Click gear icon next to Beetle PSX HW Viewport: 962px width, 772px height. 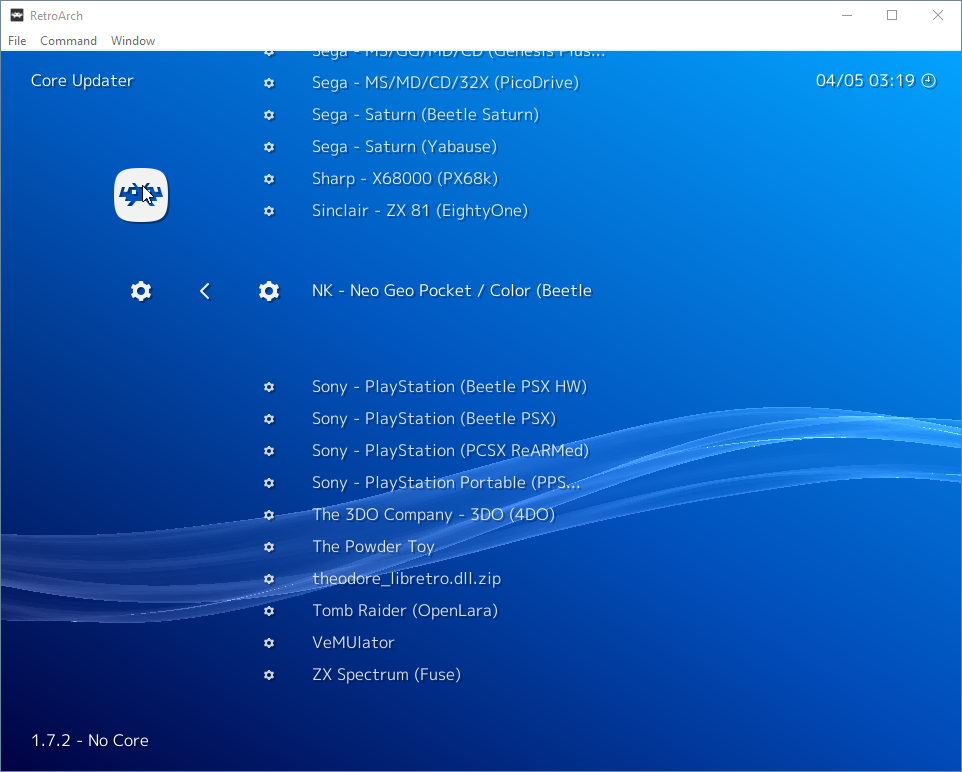[x=269, y=387]
